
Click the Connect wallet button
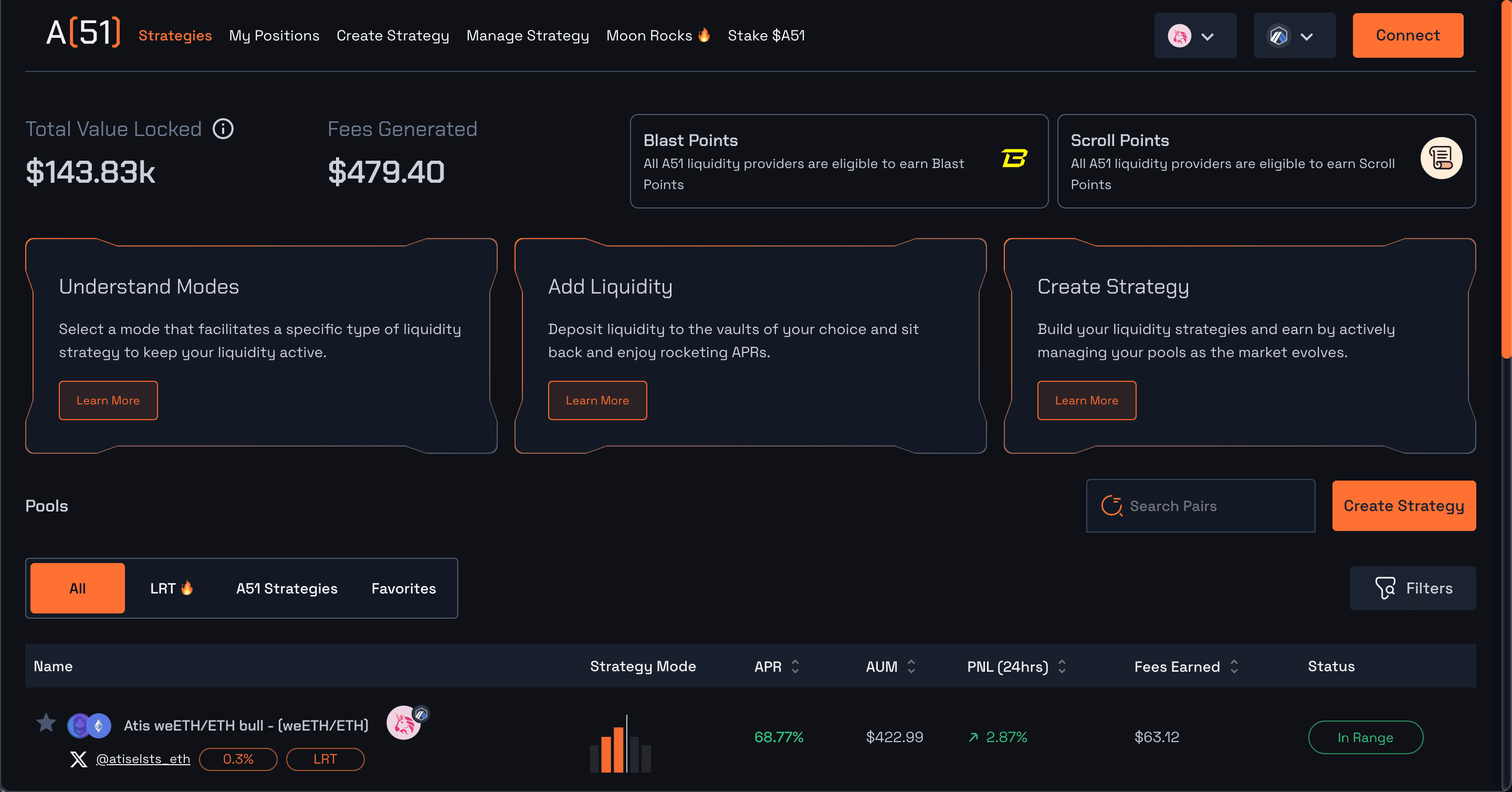point(1408,35)
